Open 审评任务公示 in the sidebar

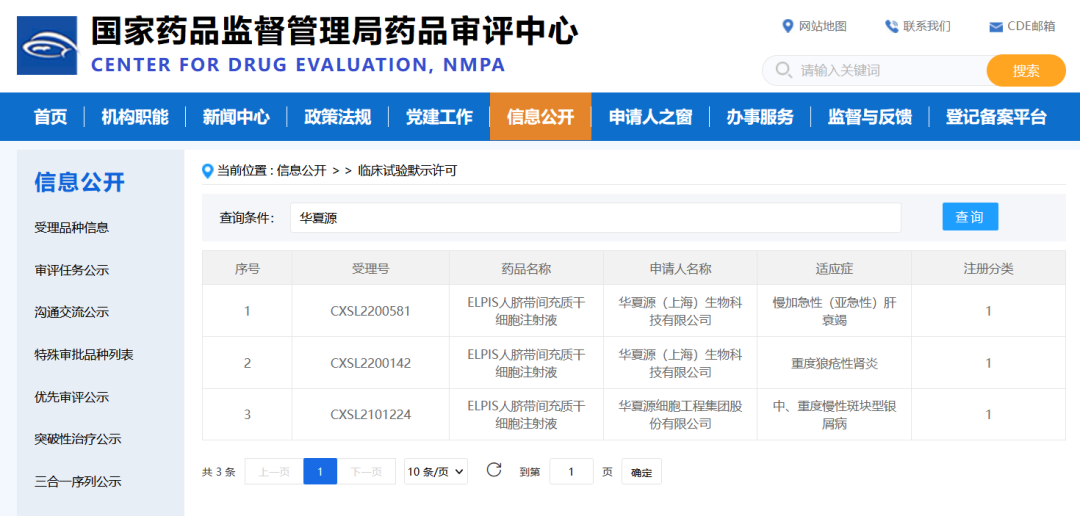(x=72, y=270)
